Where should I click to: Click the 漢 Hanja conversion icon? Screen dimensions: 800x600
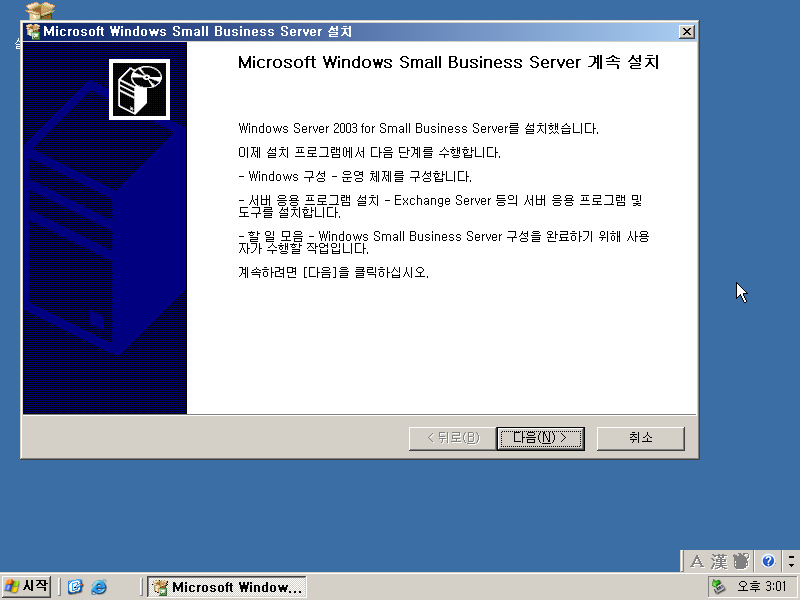pyautogui.click(x=719, y=562)
